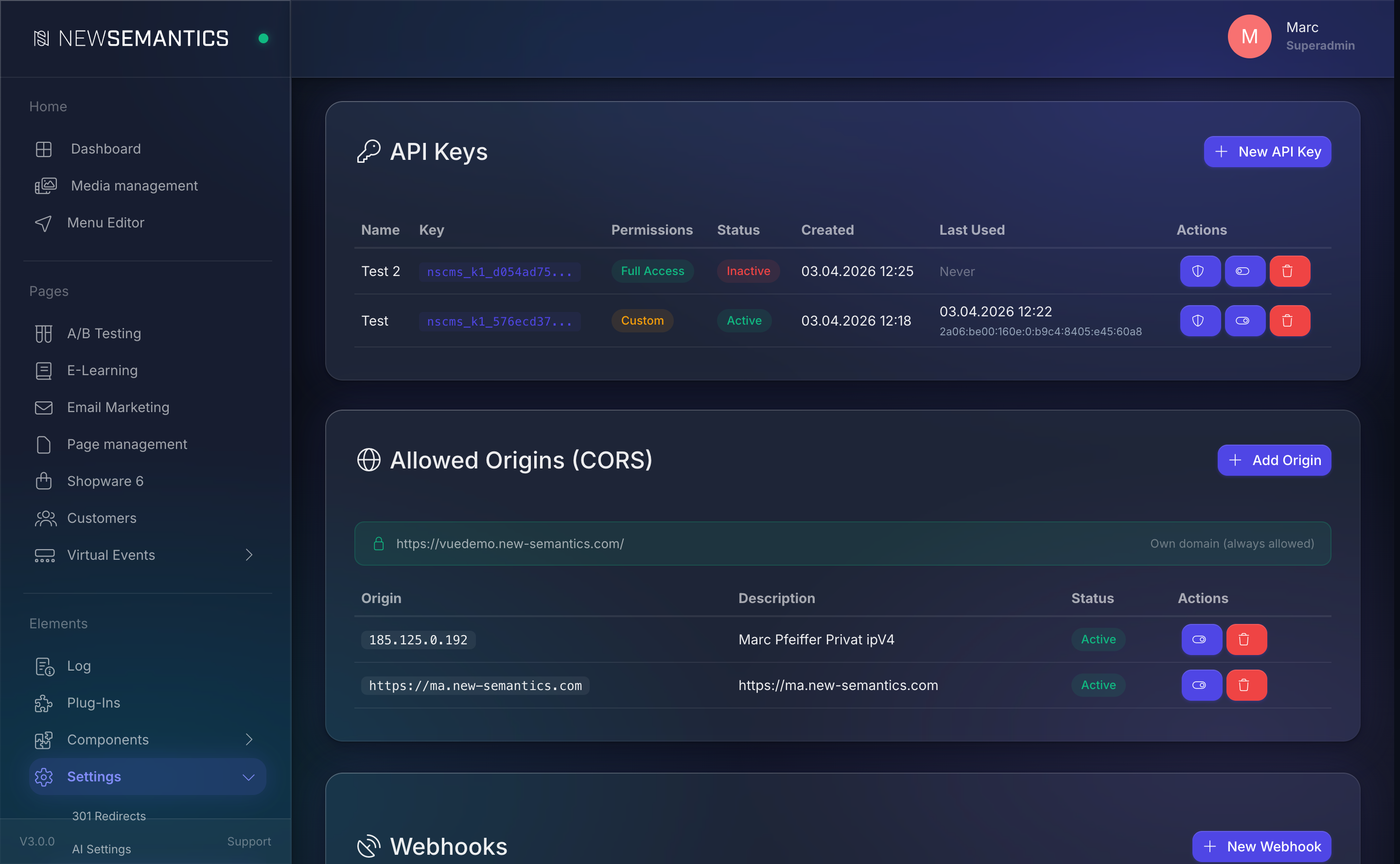Toggle status of Test 2 API key

(1244, 271)
